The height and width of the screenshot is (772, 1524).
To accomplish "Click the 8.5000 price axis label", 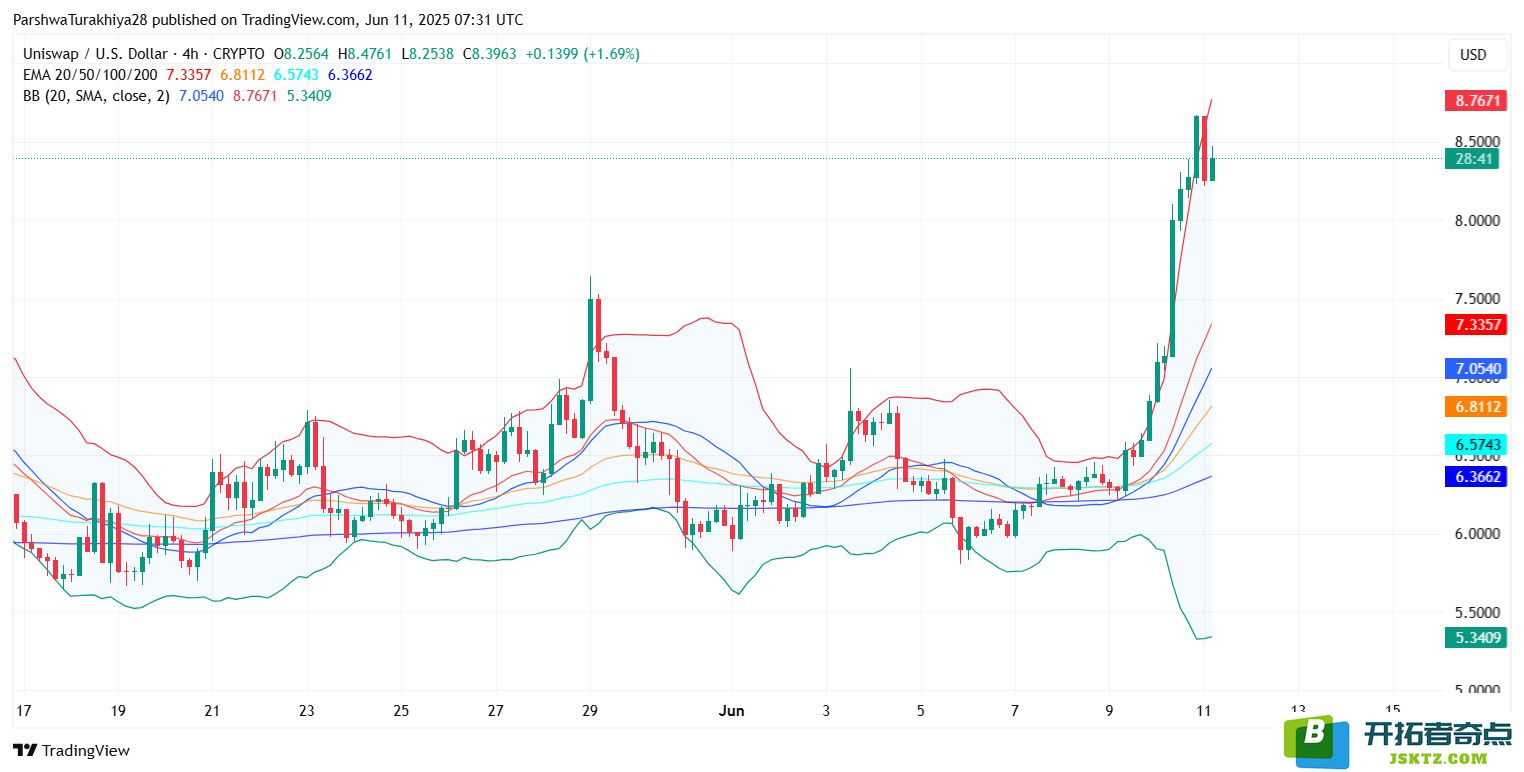I will 1478,141.
